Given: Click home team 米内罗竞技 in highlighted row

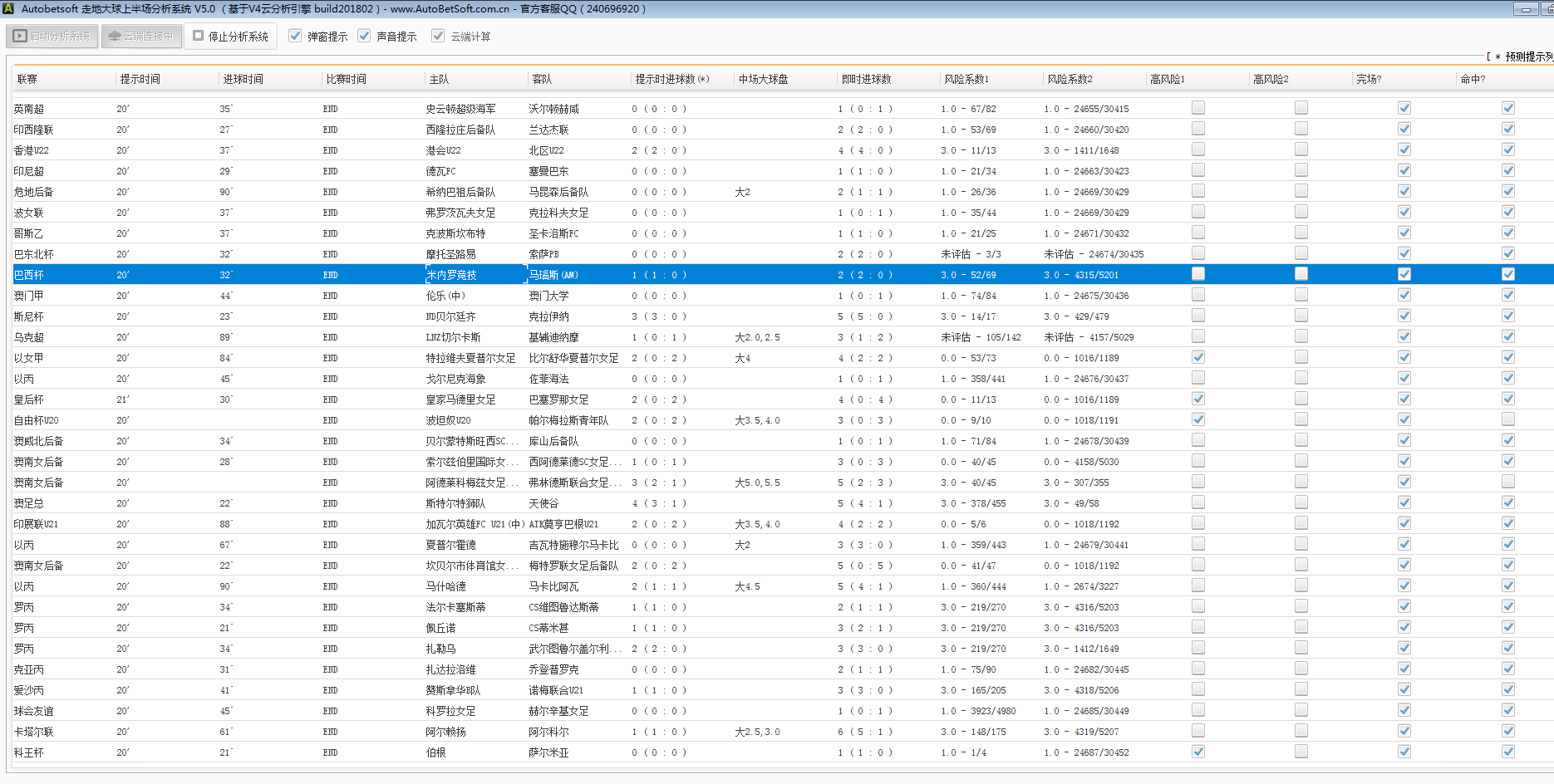Looking at the screenshot, I should click(451, 275).
